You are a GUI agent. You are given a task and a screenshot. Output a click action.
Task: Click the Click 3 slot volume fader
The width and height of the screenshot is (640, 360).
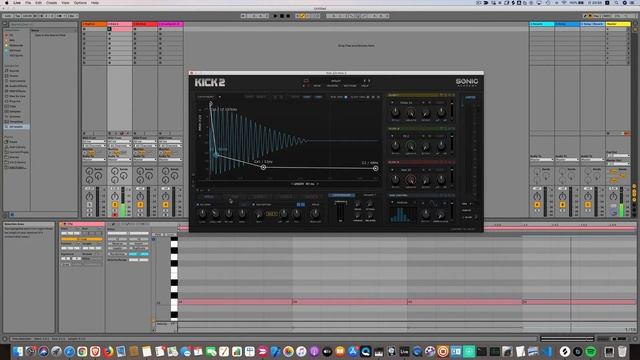coord(452,178)
